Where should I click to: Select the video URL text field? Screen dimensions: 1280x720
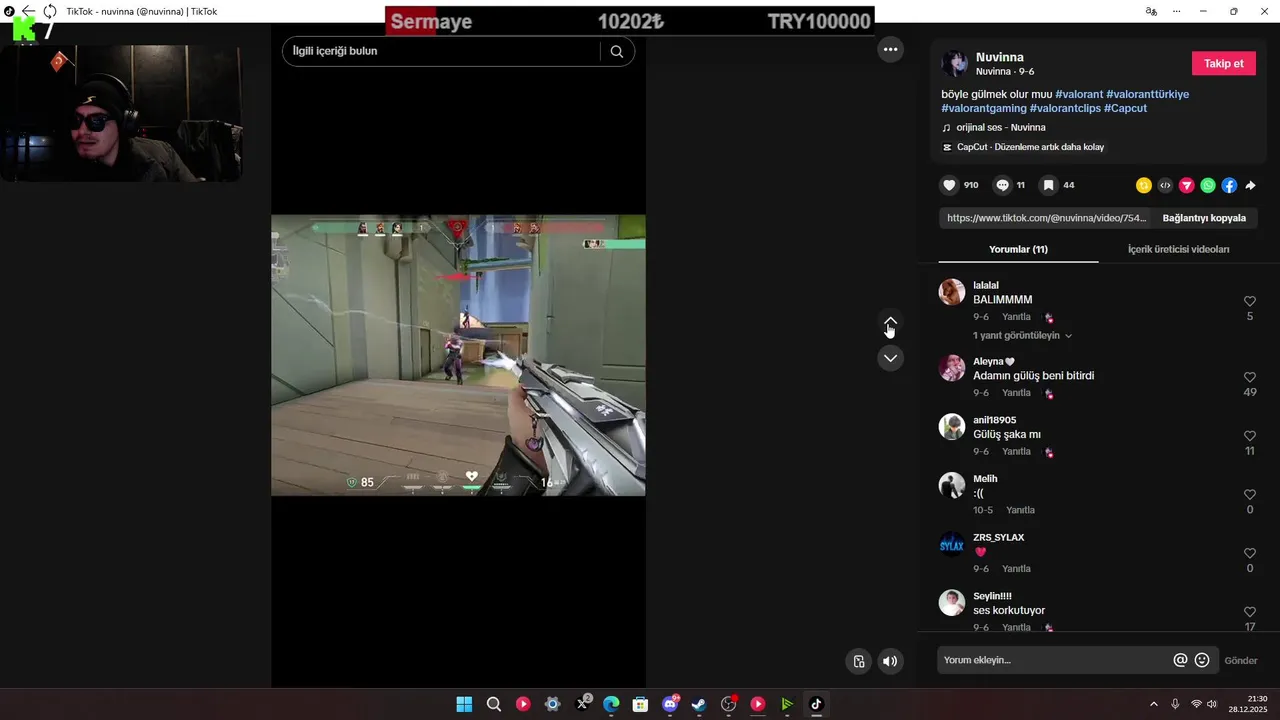tap(1045, 218)
